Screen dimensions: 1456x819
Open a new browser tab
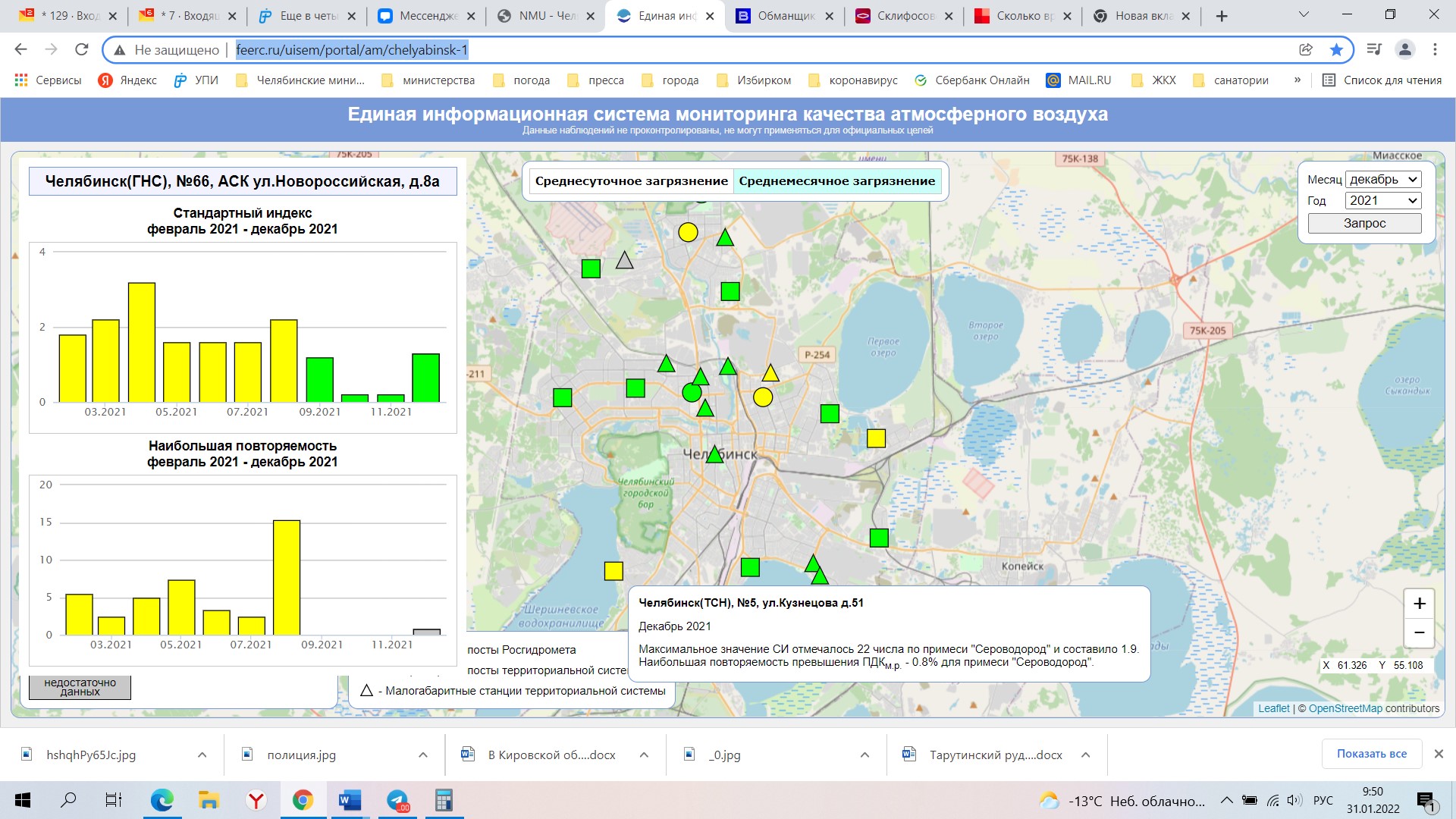1221,16
